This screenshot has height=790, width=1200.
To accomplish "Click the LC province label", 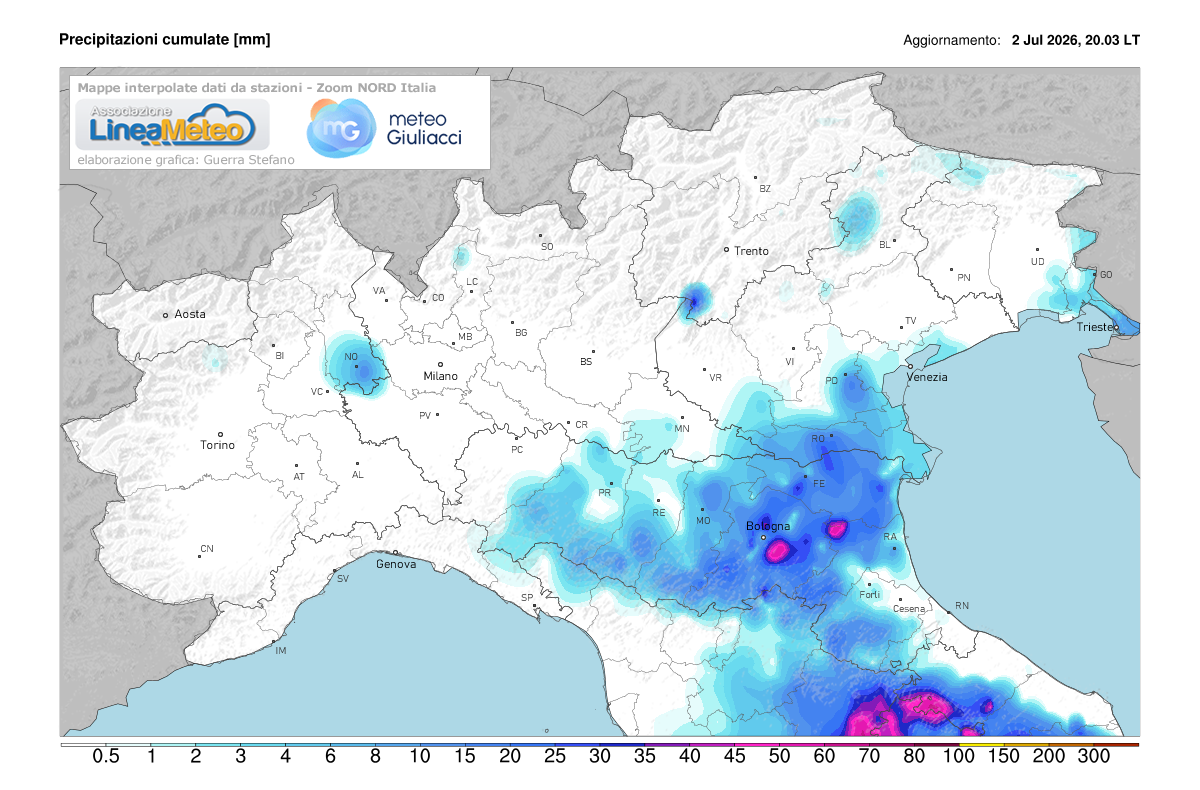I will coord(472,281).
